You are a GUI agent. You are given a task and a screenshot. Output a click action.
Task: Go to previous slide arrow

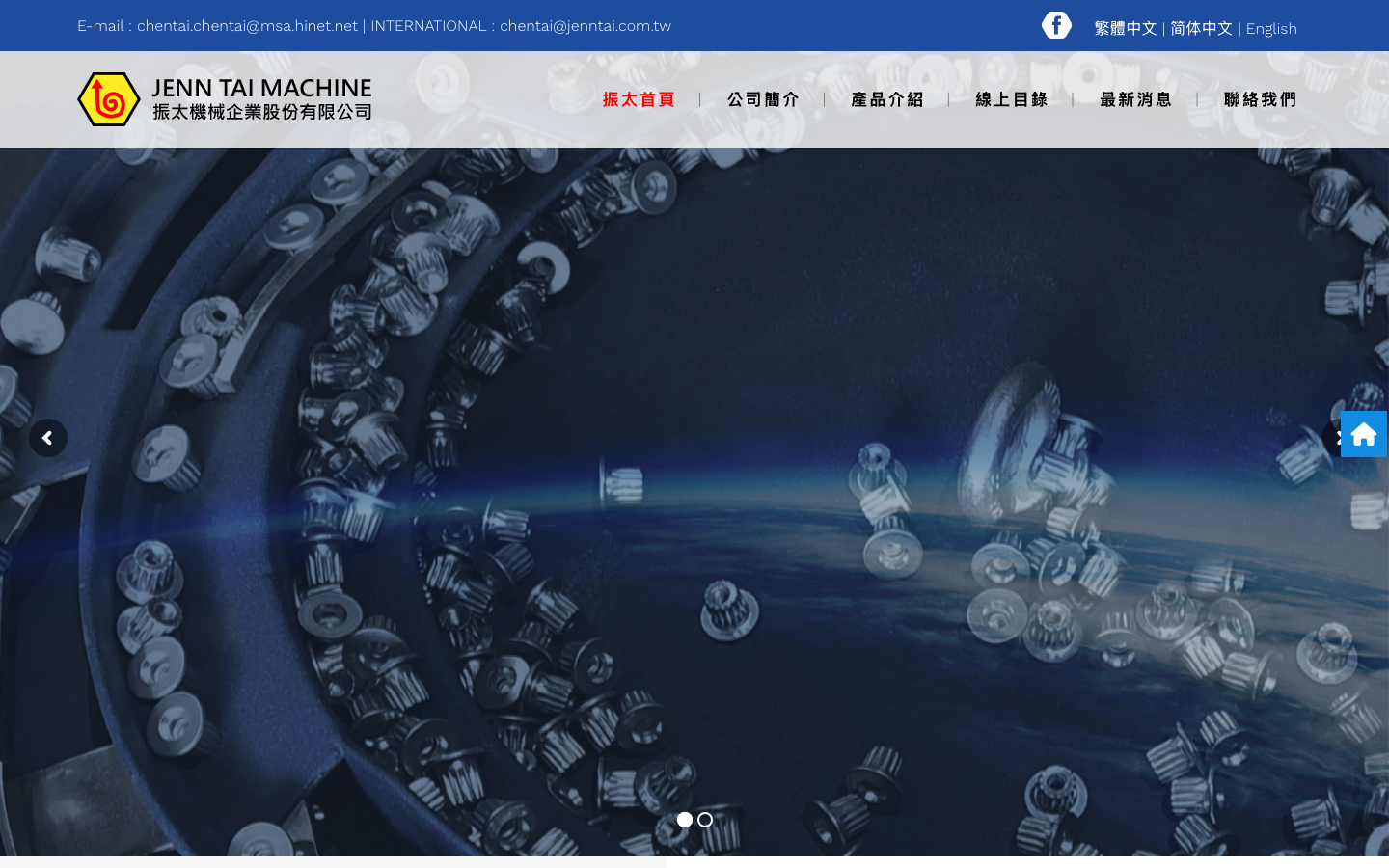click(48, 438)
